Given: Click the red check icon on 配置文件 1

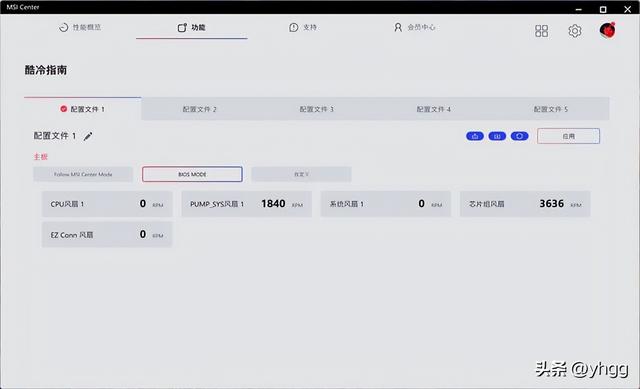Looking at the screenshot, I should tap(64, 109).
